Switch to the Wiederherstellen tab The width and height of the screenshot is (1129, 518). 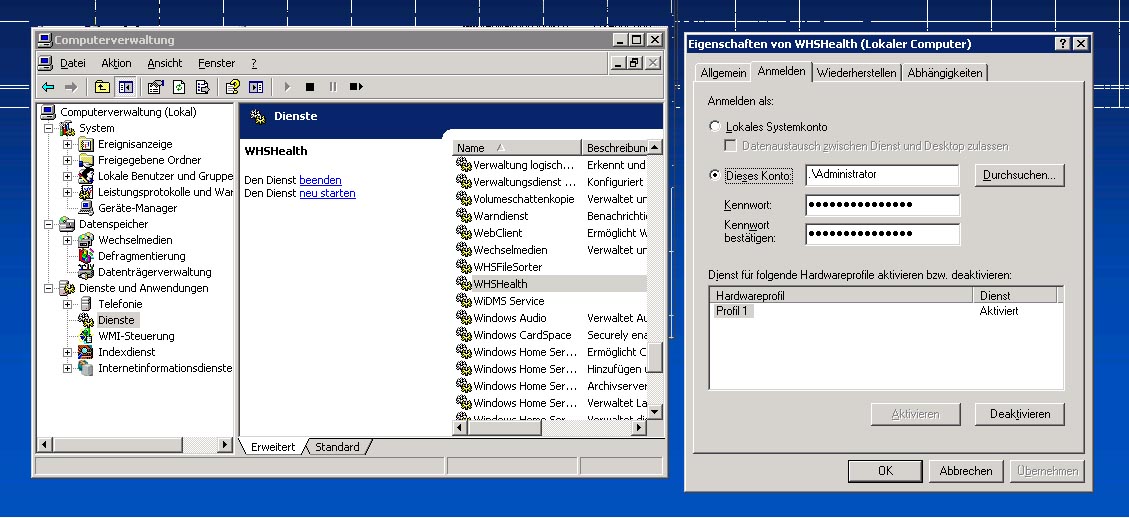[857, 73]
